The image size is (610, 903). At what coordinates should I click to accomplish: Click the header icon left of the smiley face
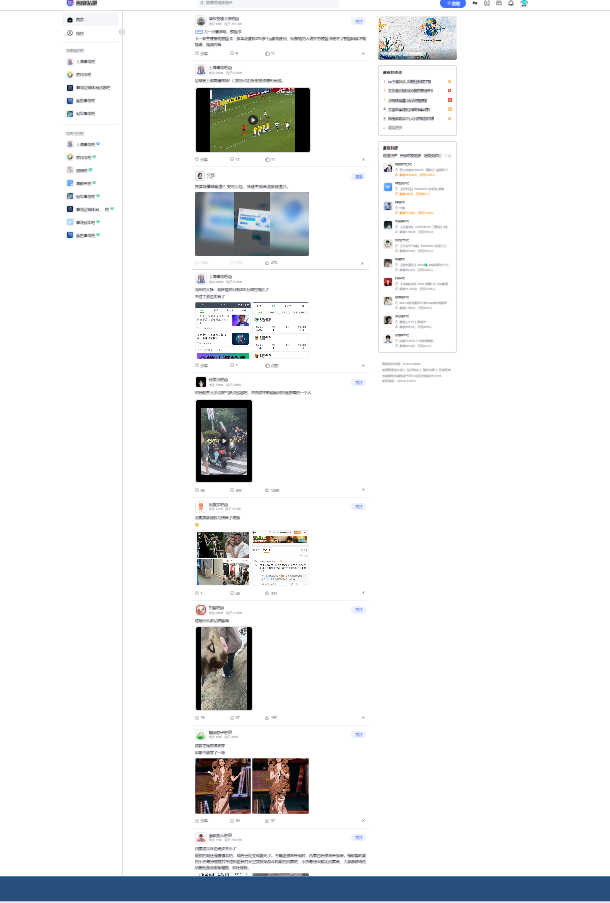click(475, 3)
